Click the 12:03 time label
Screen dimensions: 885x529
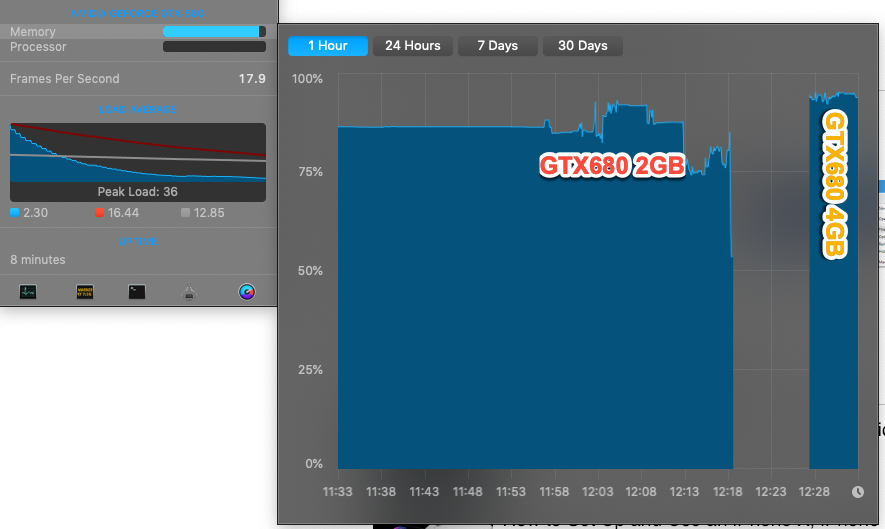[598, 492]
